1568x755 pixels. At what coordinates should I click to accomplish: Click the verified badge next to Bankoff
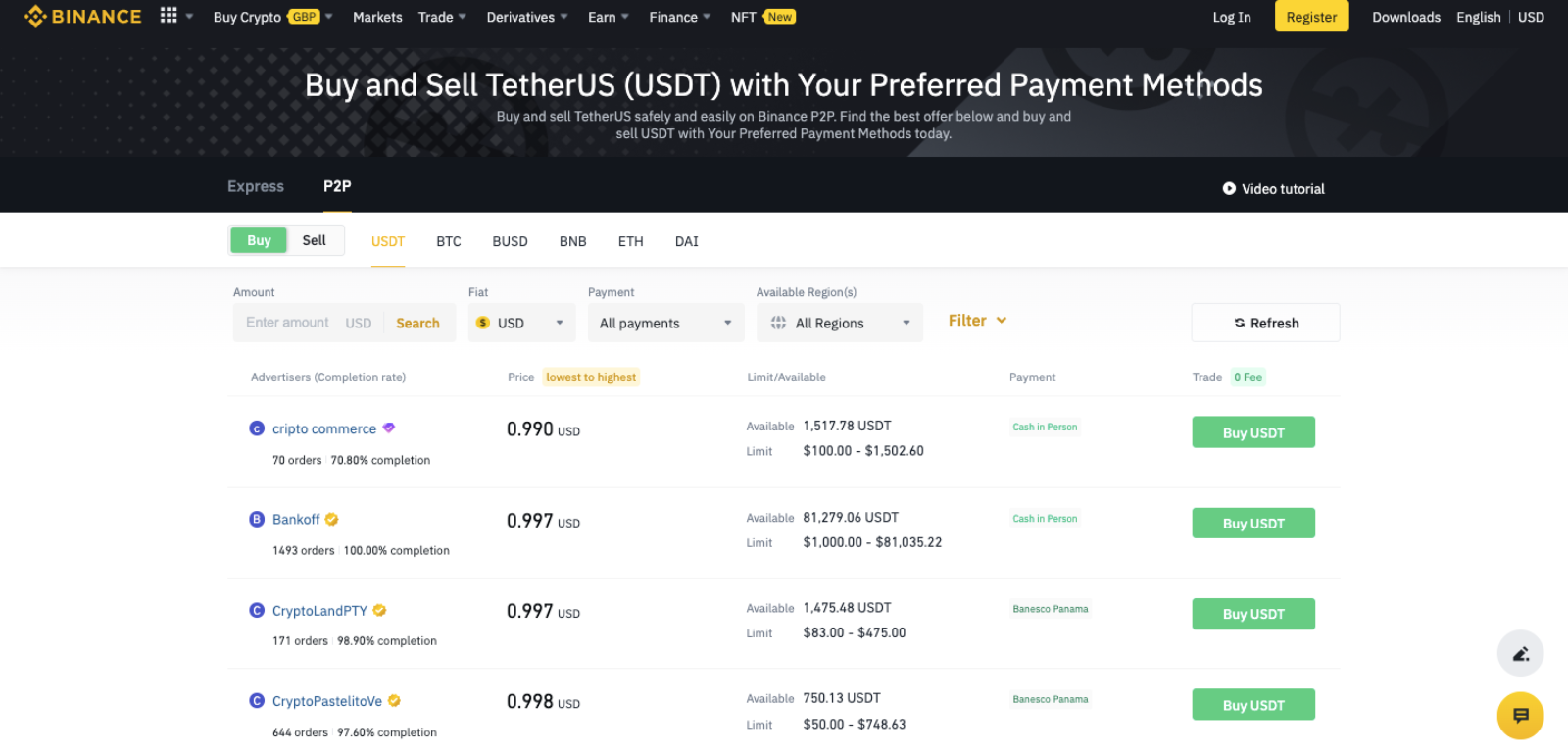pyautogui.click(x=330, y=519)
